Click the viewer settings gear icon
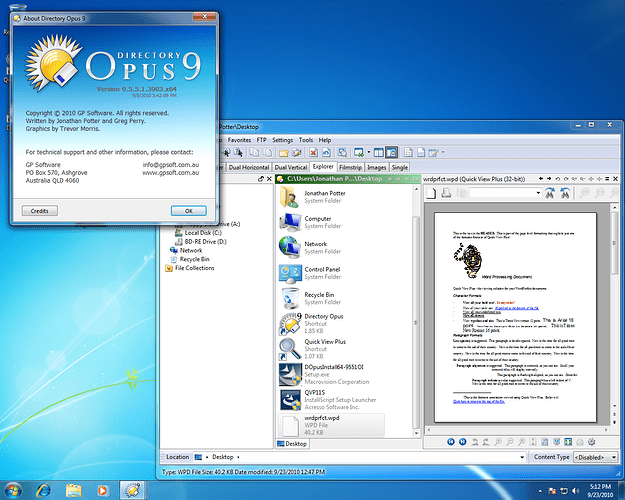The height and width of the screenshot is (500, 625). [x=592, y=441]
